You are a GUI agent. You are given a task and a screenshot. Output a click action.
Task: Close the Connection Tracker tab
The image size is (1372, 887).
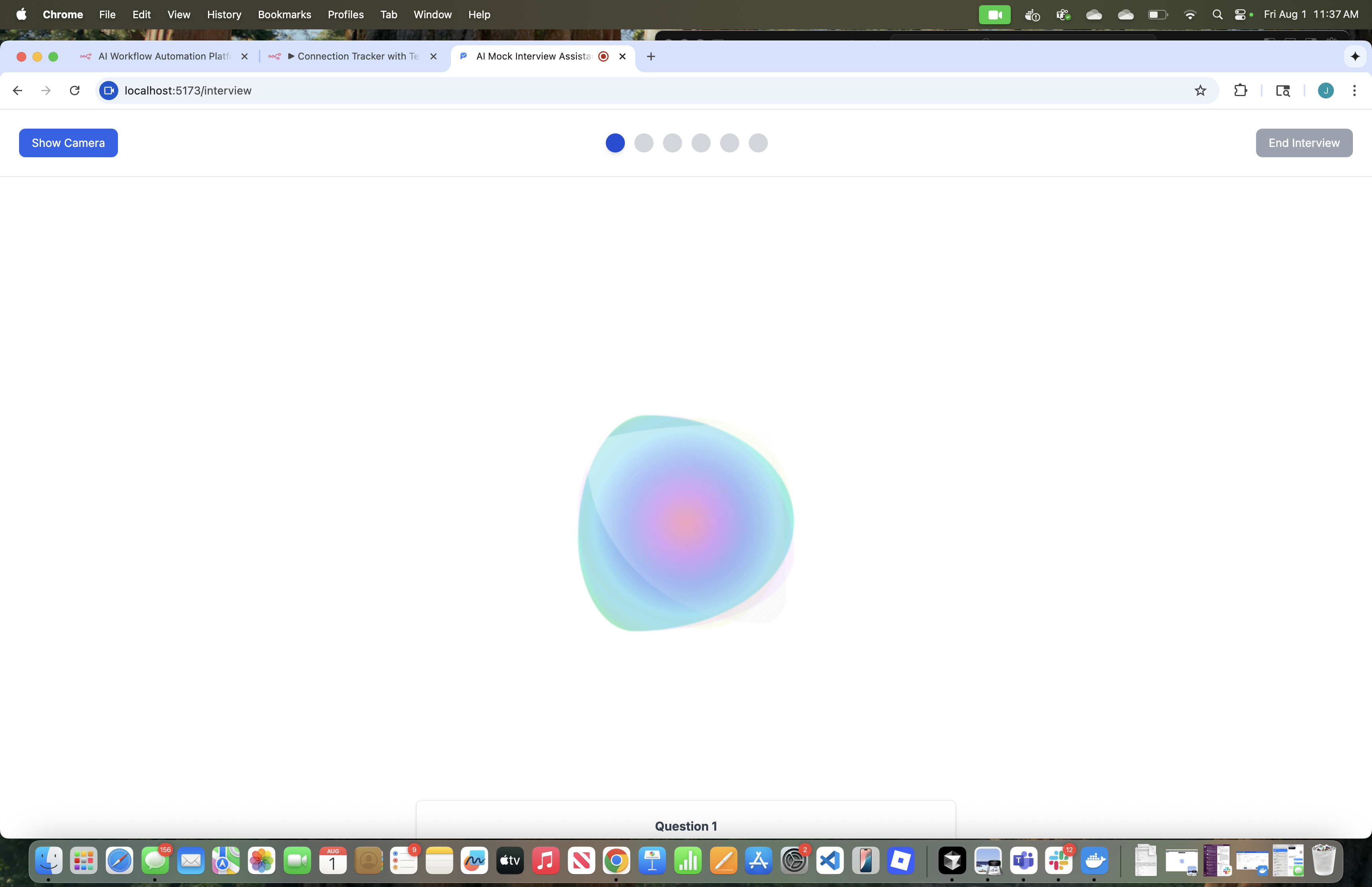point(434,56)
